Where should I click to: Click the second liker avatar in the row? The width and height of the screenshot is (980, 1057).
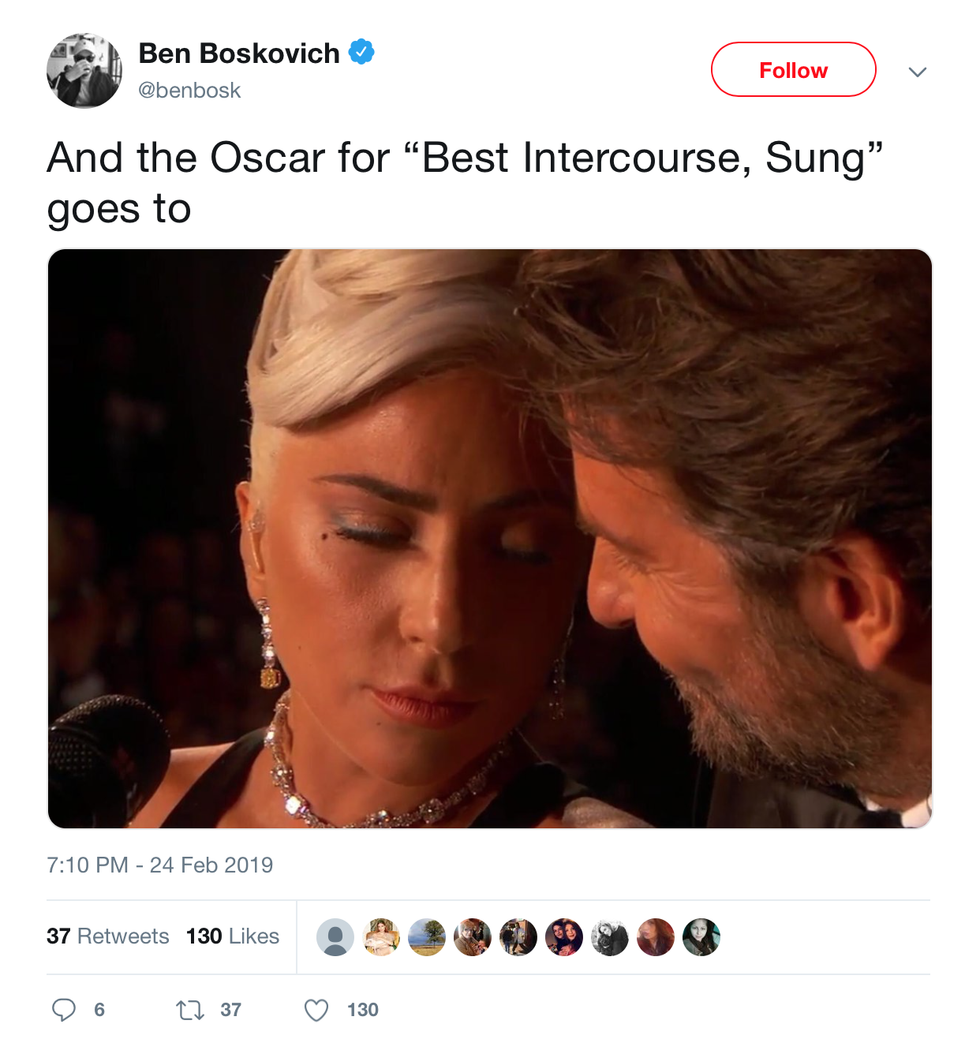tap(381, 937)
